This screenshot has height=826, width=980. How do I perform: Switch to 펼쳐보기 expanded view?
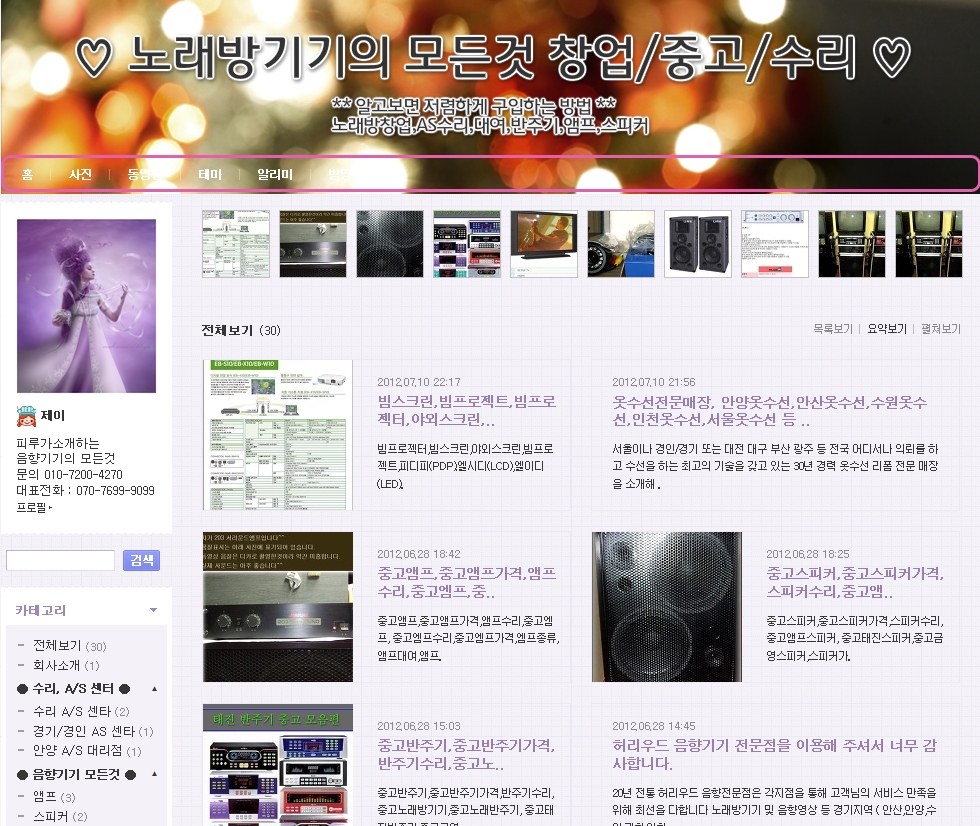(x=940, y=329)
